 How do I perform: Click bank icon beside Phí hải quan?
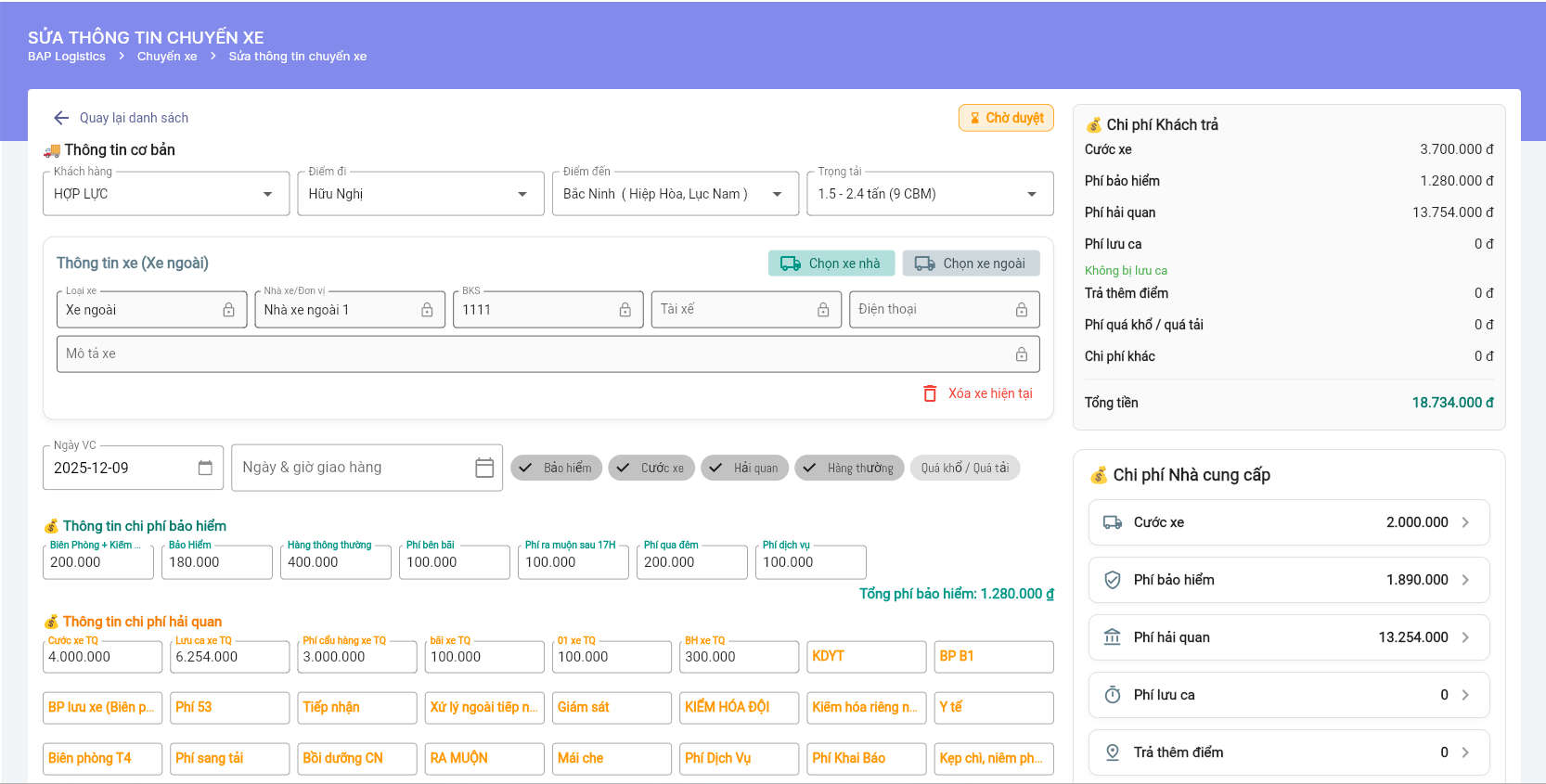(x=1112, y=637)
